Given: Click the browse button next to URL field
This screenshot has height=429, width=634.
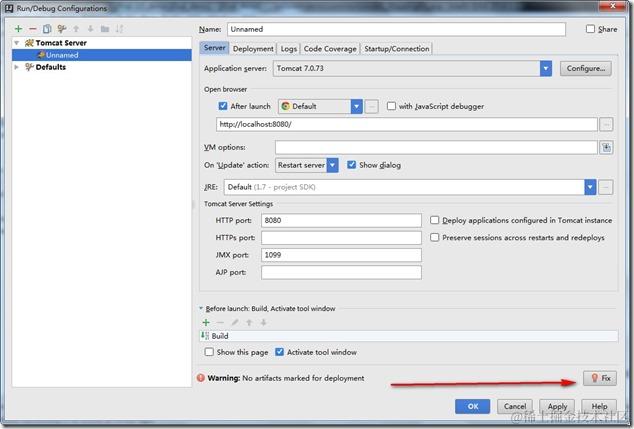Looking at the screenshot, I should (x=606, y=124).
